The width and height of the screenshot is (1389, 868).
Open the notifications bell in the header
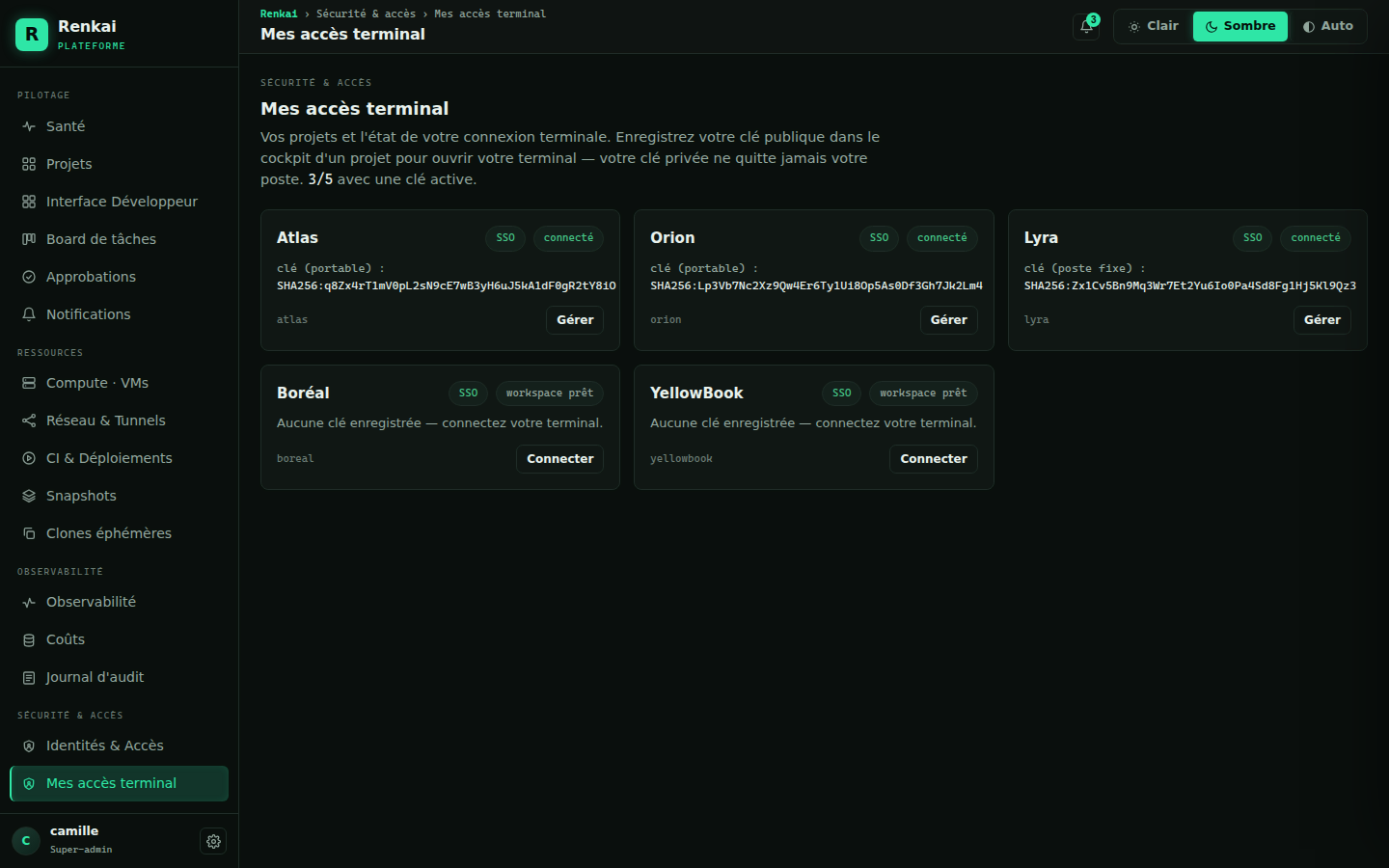coord(1086,26)
